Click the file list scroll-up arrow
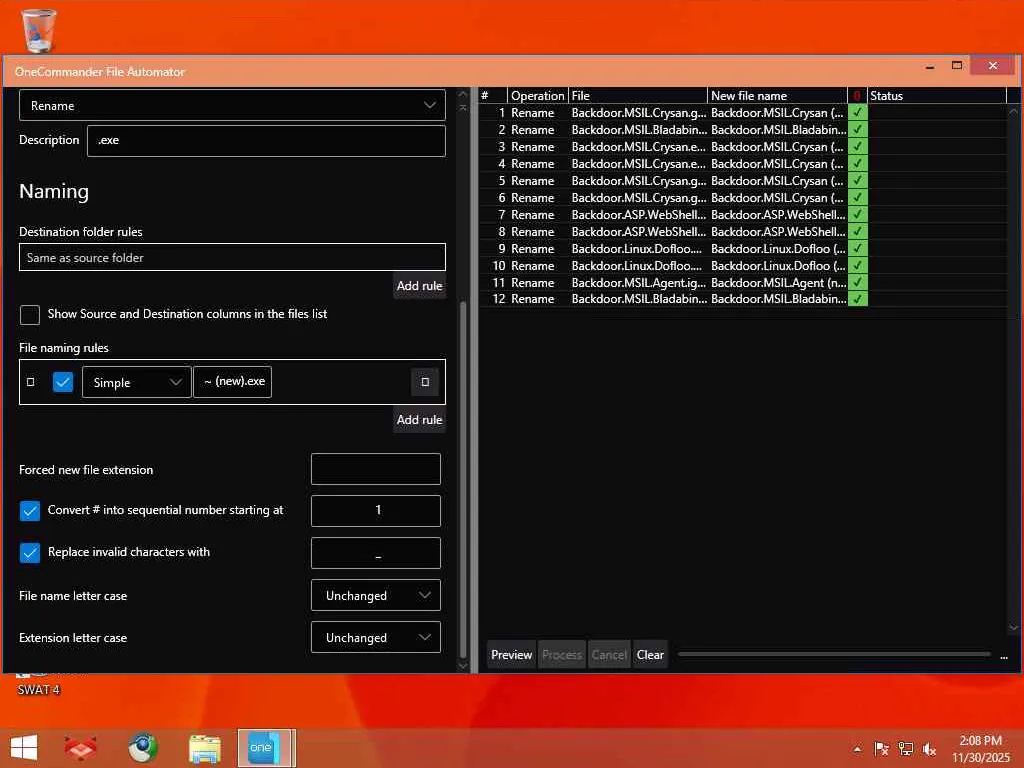1024x768 pixels. point(1013,112)
